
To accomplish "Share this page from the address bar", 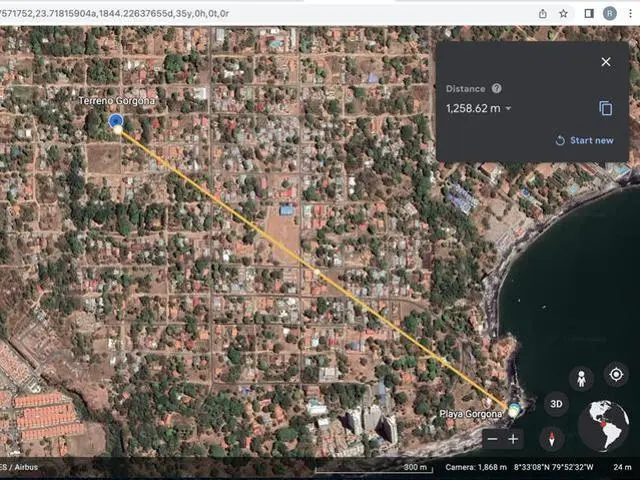I will point(542,13).
